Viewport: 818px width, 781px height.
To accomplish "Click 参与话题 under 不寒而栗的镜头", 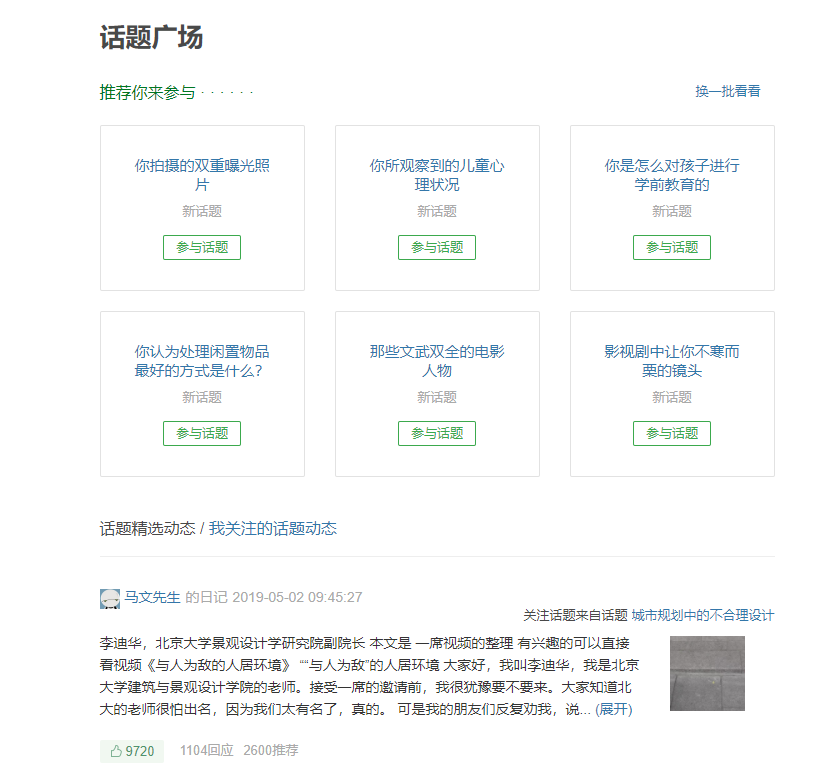I will 672,434.
